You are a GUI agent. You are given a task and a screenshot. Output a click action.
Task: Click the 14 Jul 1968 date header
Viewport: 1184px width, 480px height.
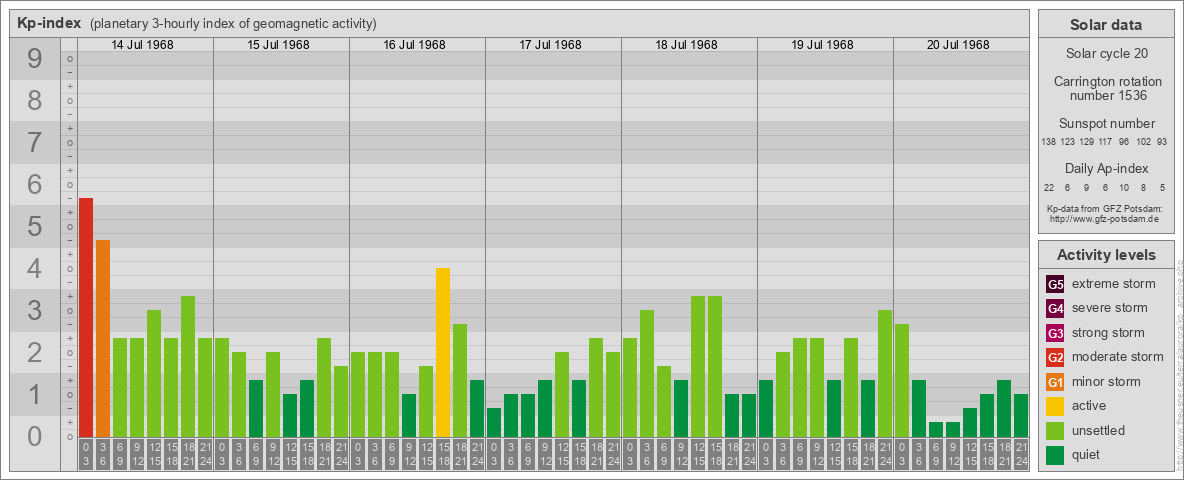coord(143,45)
